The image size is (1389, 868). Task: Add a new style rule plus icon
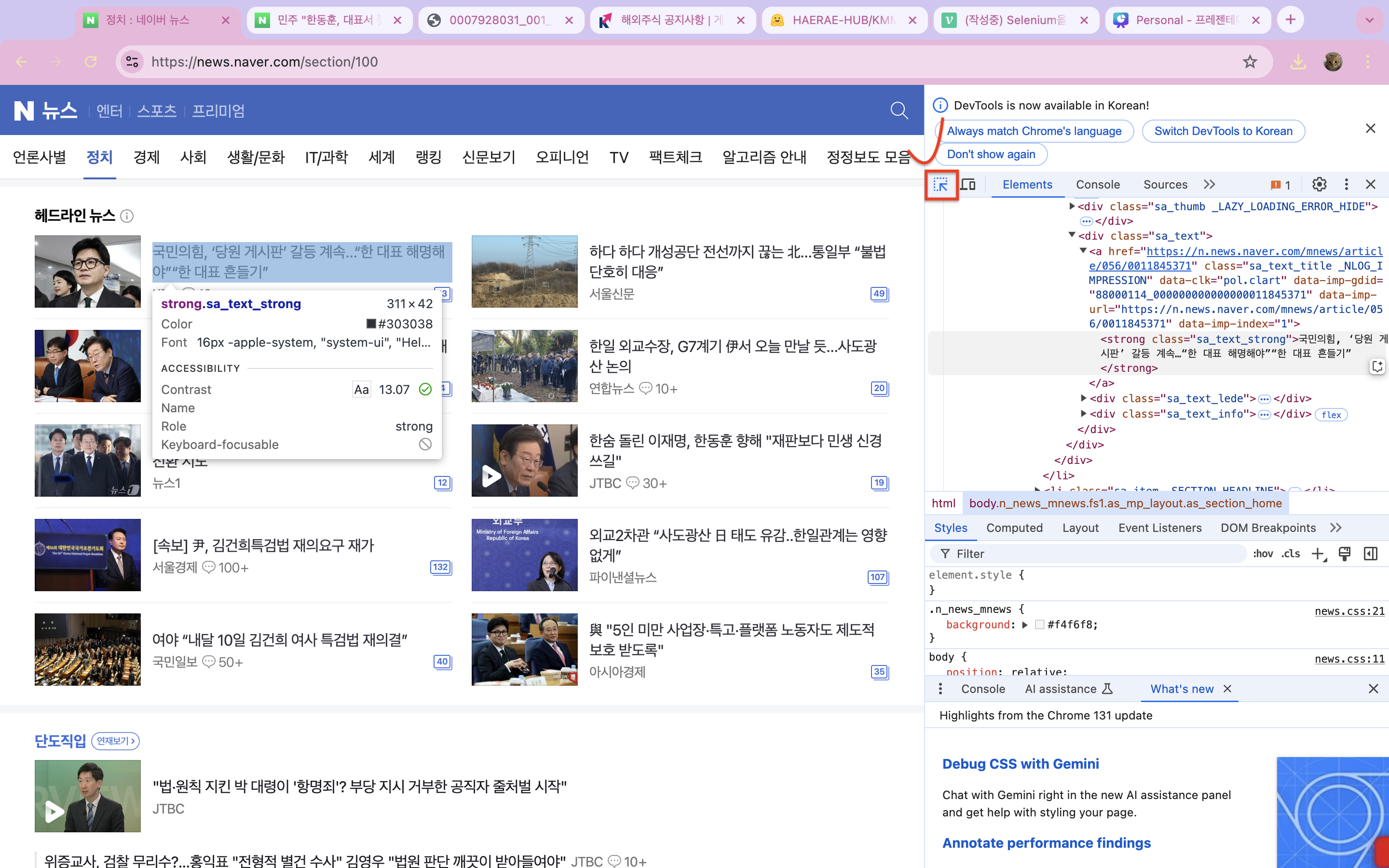(x=1319, y=554)
